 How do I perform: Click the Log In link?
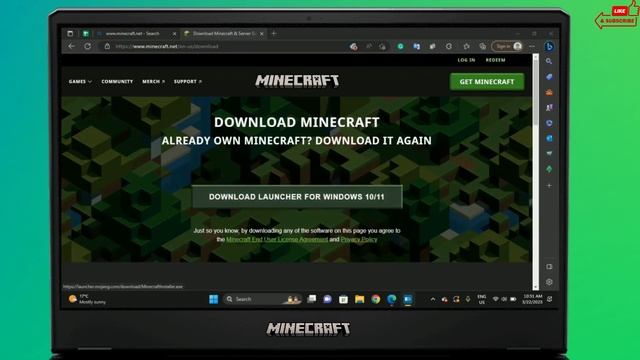[x=466, y=60]
